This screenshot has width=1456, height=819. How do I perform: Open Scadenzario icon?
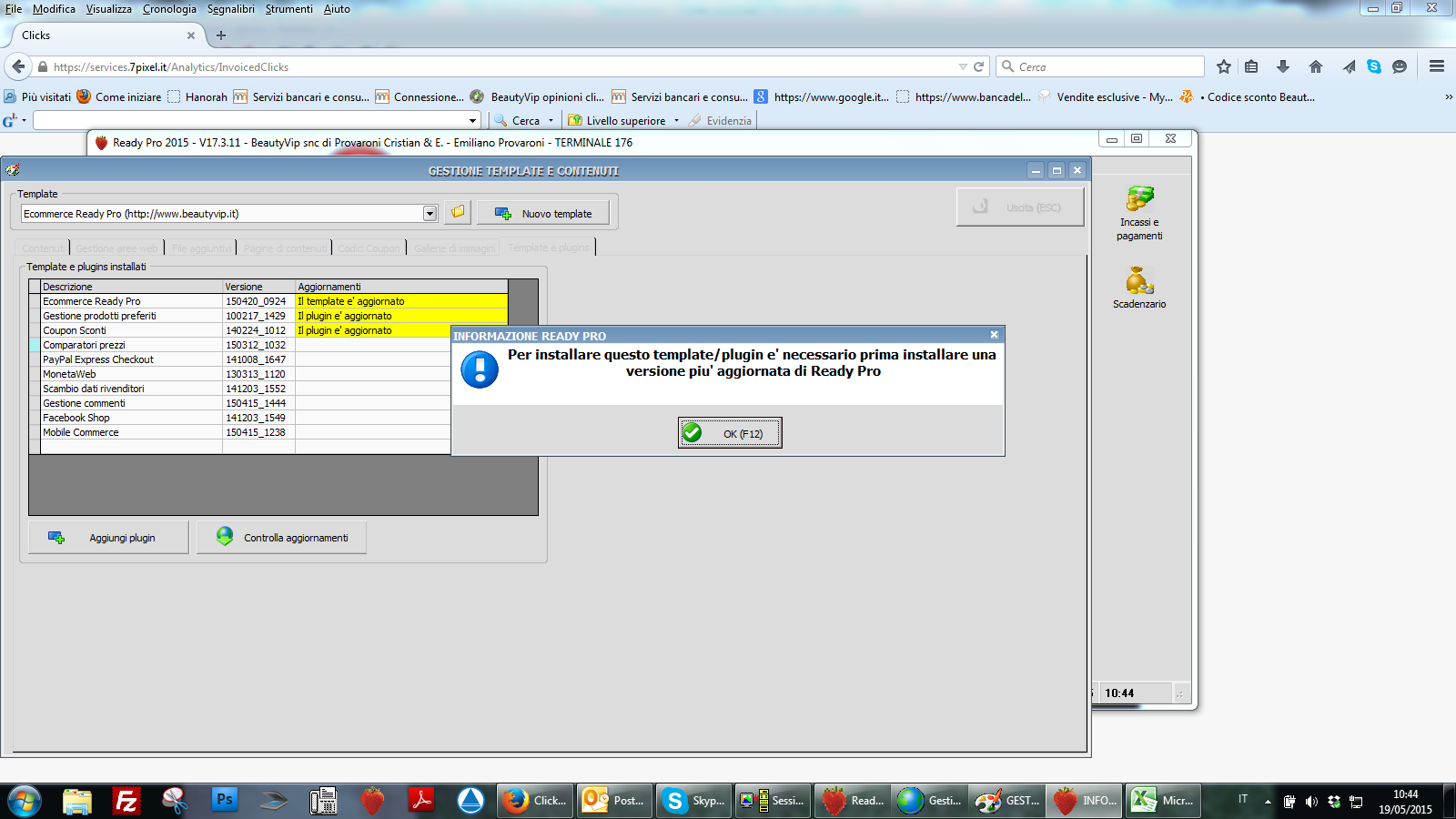1139,288
